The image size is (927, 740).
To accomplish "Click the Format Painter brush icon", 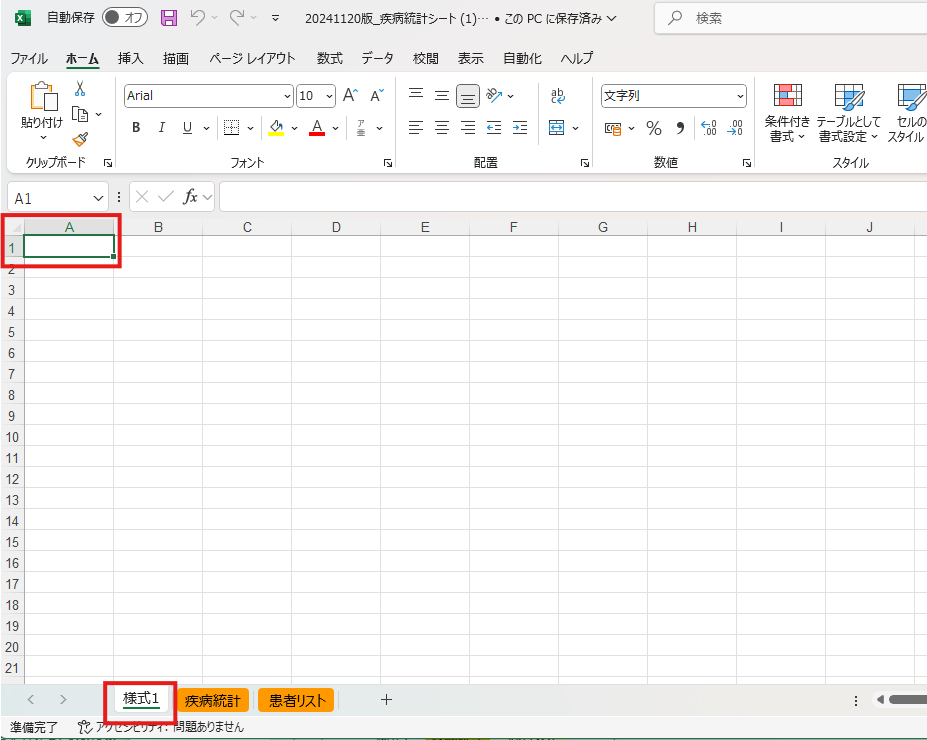I will click(x=80, y=139).
